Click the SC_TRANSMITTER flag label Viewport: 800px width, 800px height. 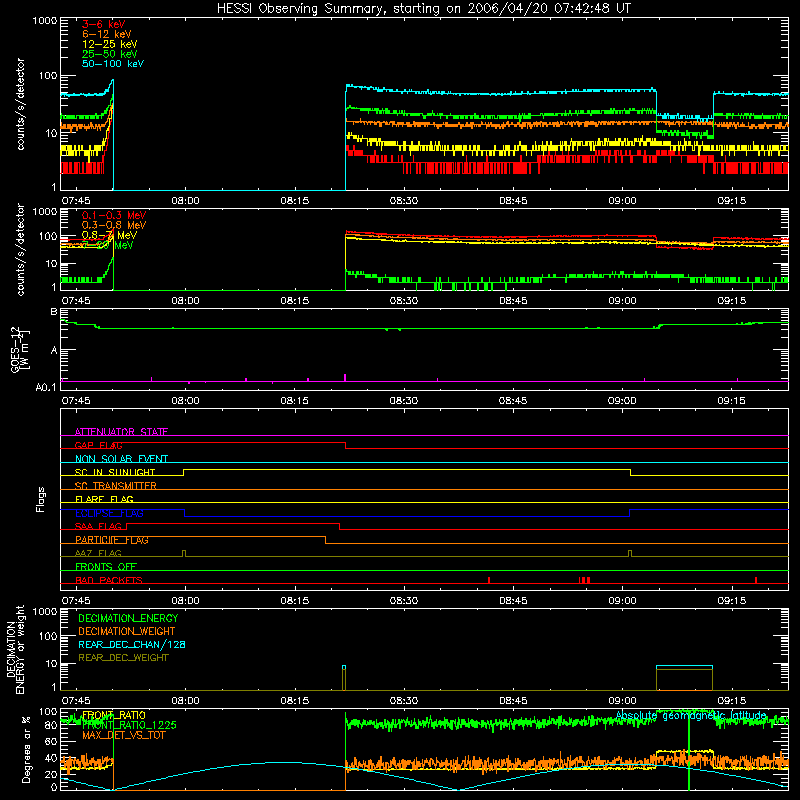tap(116, 486)
